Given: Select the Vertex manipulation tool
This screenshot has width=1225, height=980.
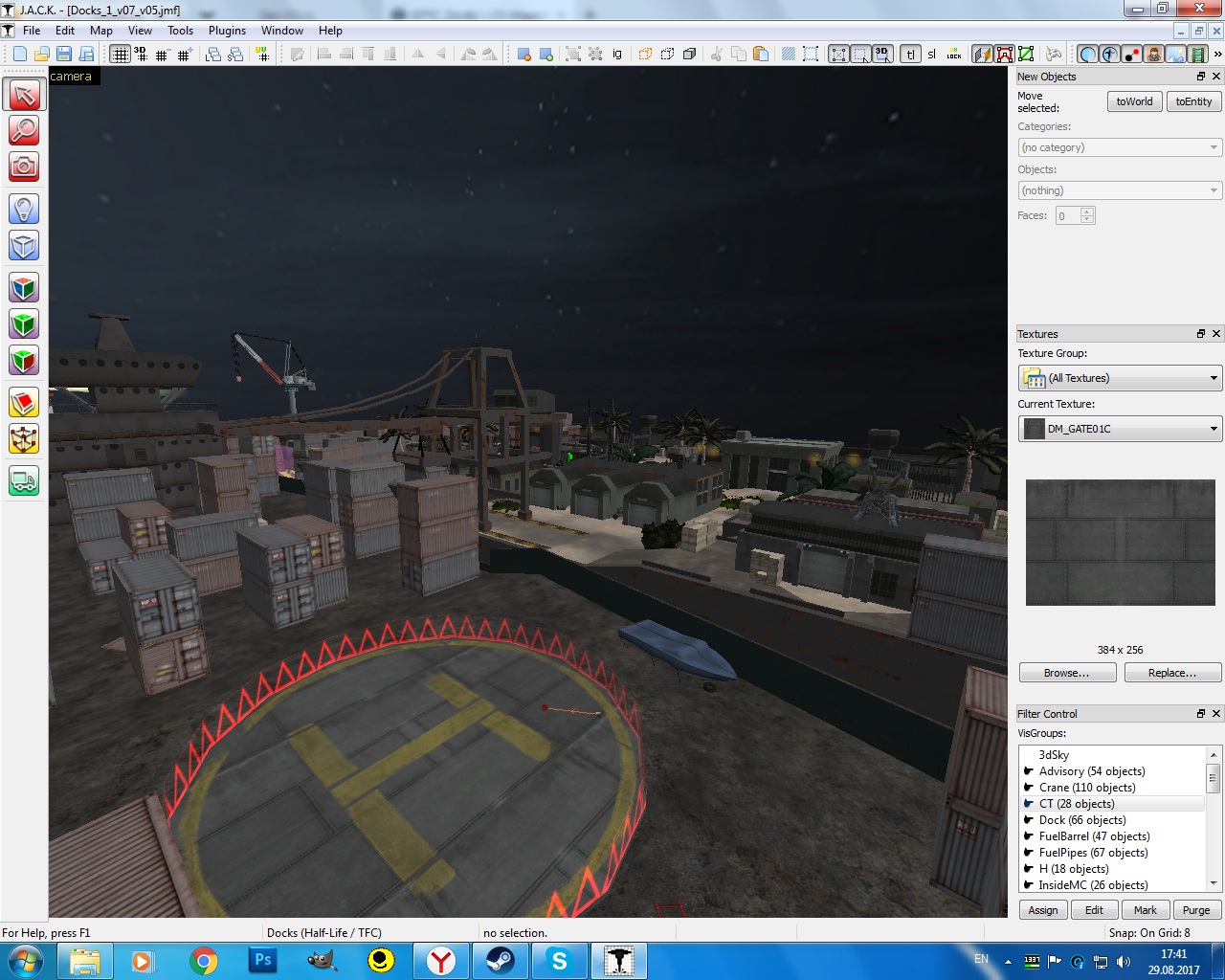Looking at the screenshot, I should click(24, 438).
